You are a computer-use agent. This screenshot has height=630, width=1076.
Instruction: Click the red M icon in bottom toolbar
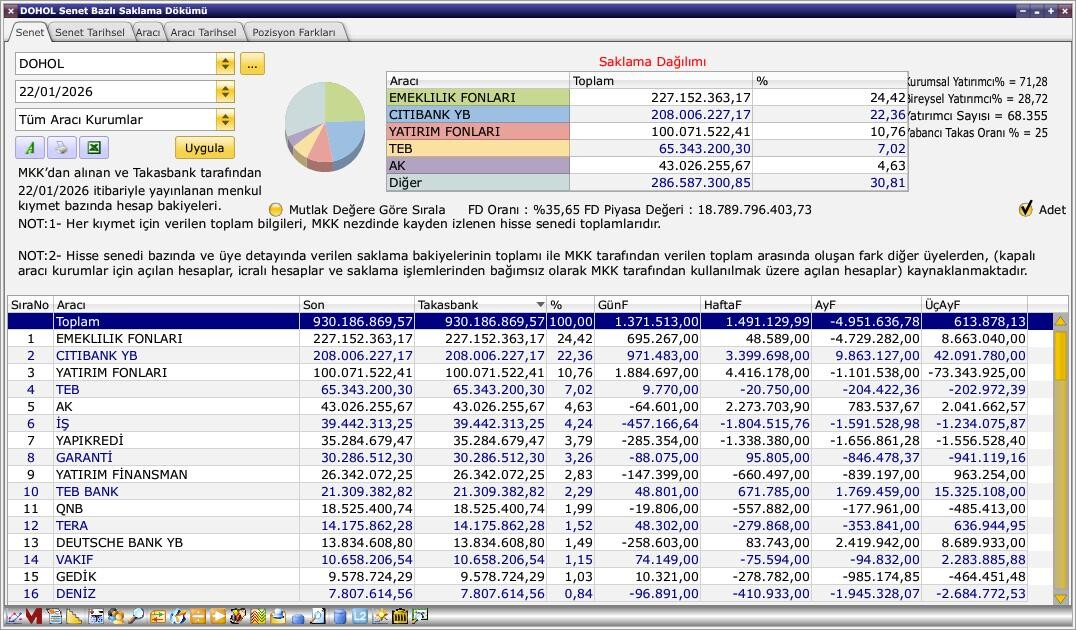33,617
